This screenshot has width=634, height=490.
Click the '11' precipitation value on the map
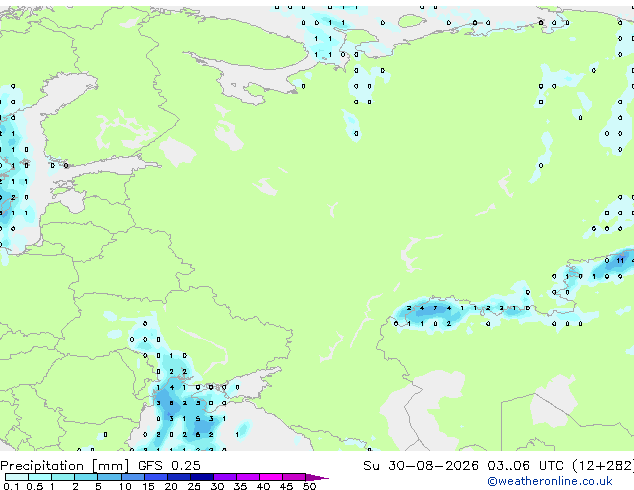coord(620,261)
